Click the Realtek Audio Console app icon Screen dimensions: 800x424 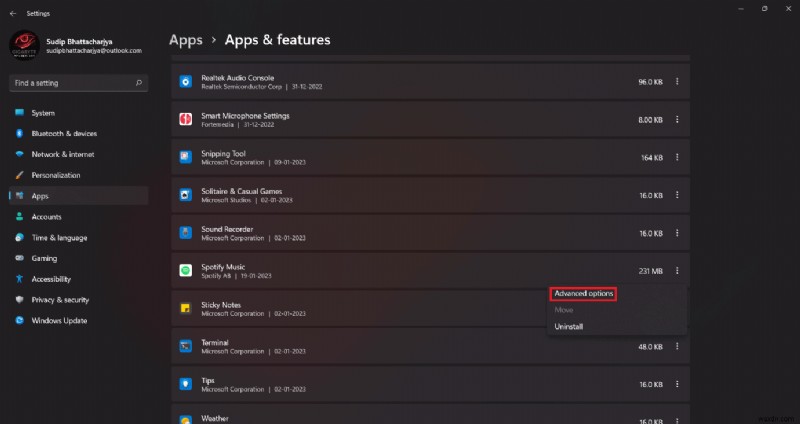[x=186, y=81]
